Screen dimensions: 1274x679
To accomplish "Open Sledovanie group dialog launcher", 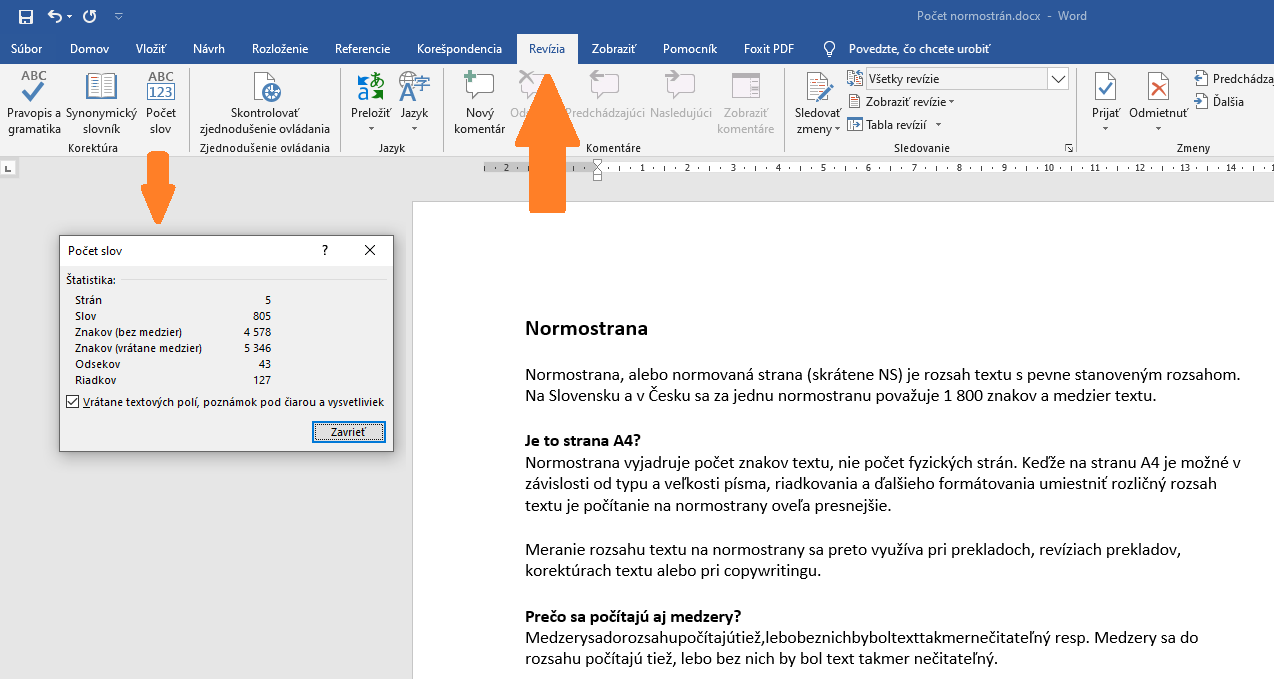I will [x=1069, y=148].
